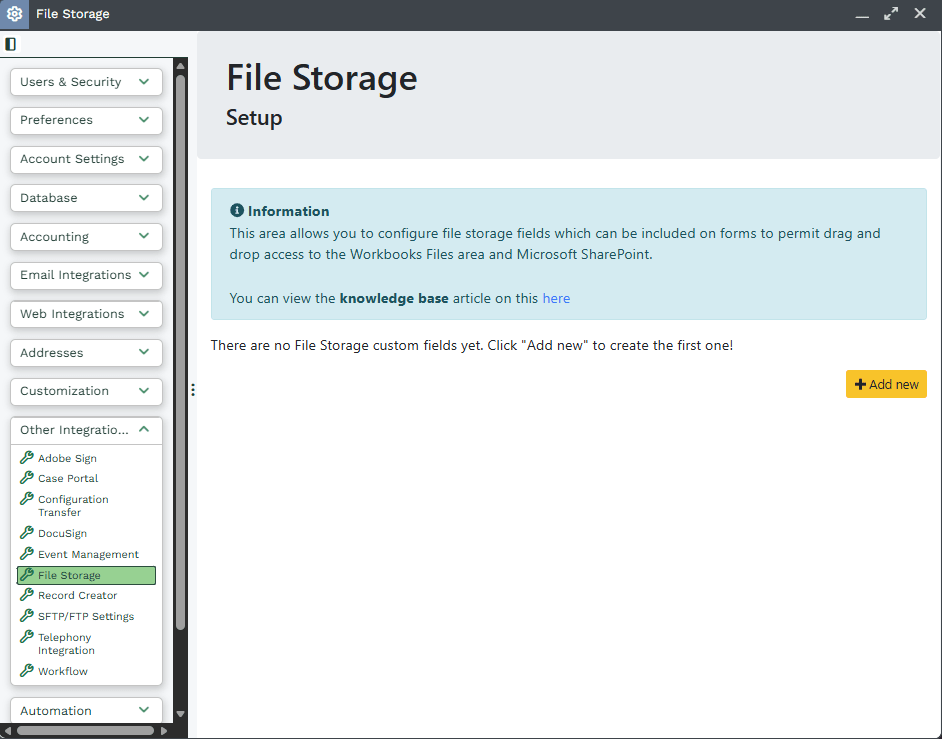Open Telephony Integration page
Screen dimensions: 942x739
tap(65, 643)
